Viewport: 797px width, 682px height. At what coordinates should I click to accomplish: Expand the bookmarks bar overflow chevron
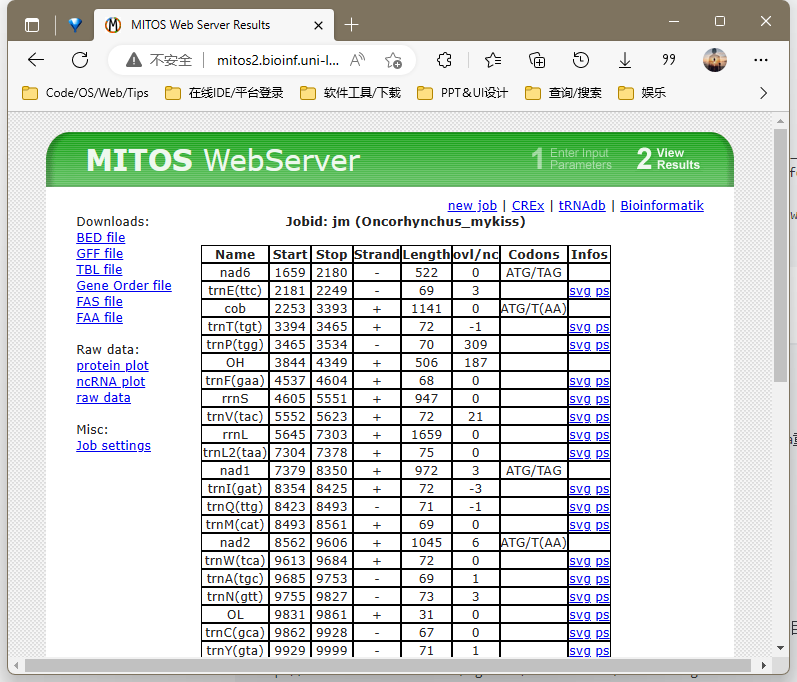(764, 93)
